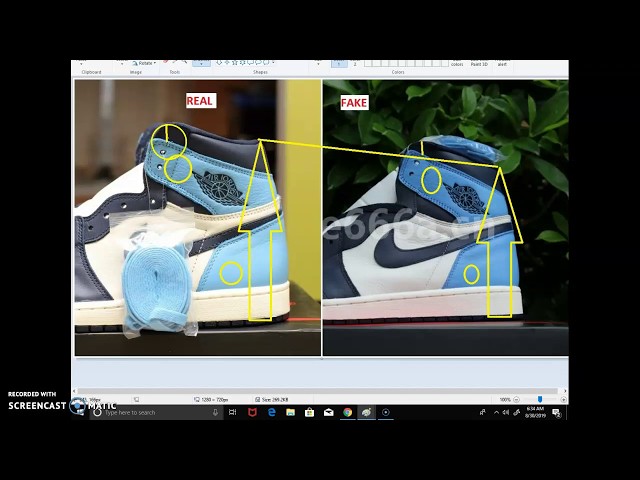Click zoom in plus button
This screenshot has width=640, height=480.
563,400
